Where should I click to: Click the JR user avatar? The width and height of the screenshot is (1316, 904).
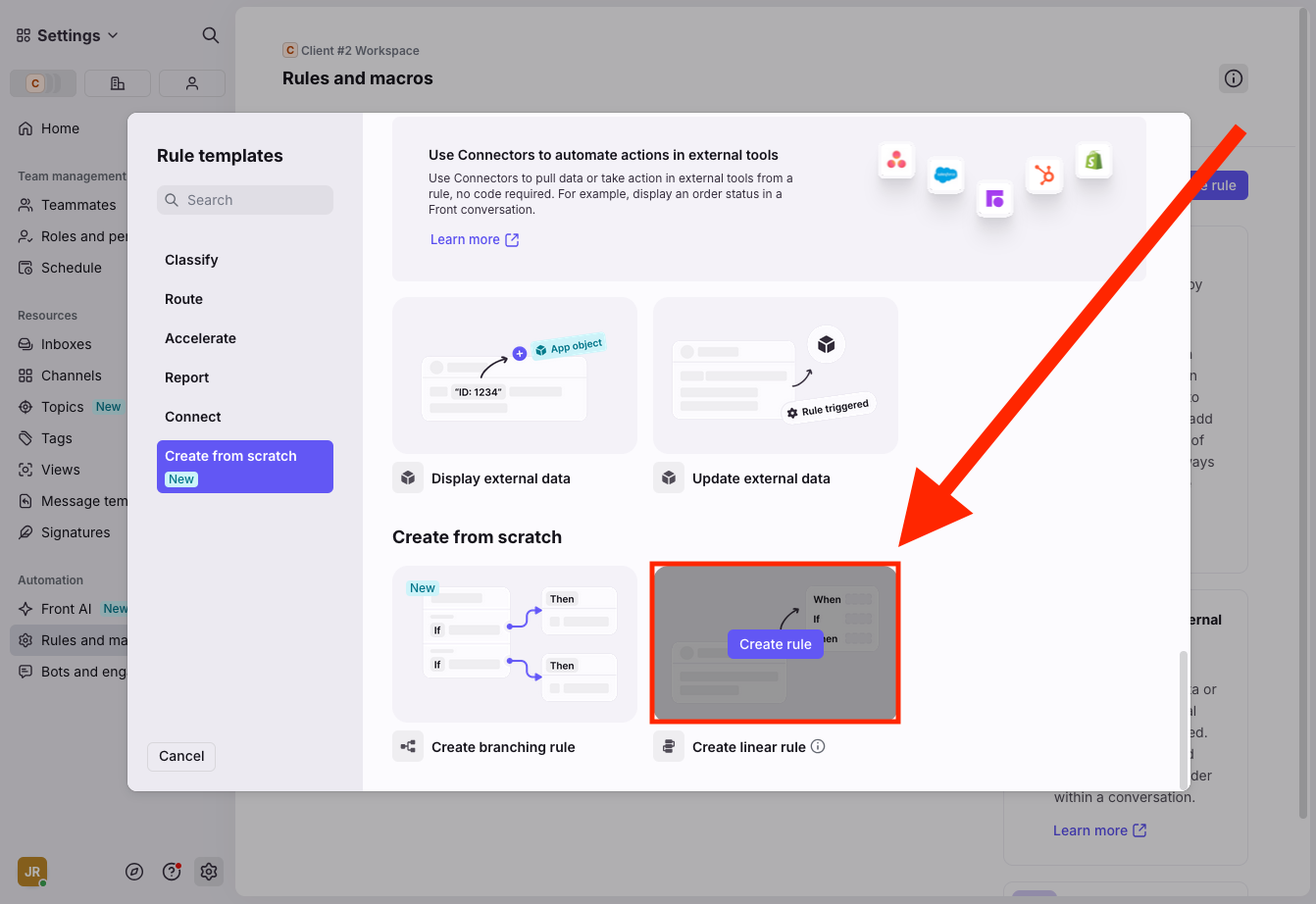tap(32, 872)
